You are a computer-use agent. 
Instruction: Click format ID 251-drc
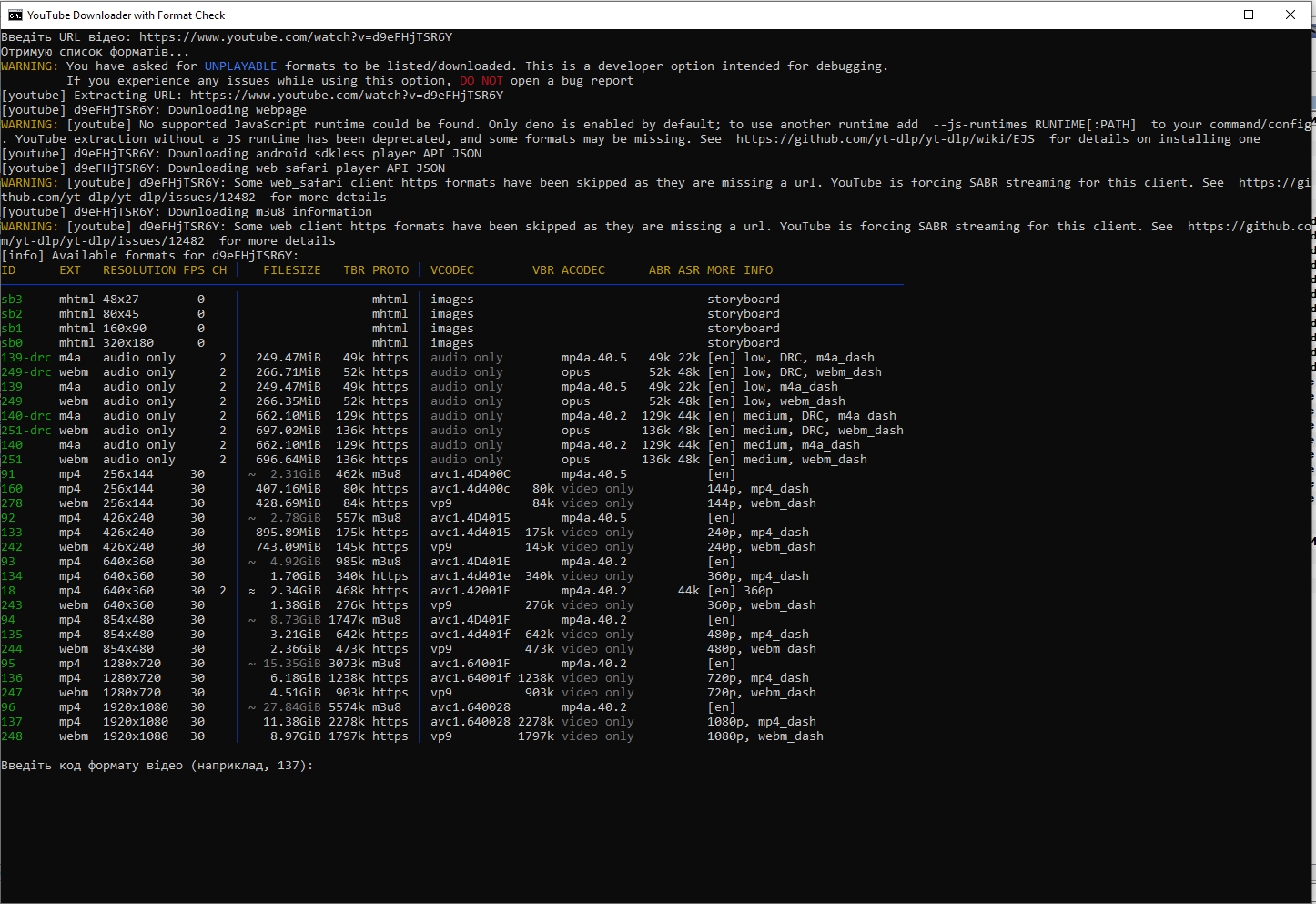(x=26, y=431)
